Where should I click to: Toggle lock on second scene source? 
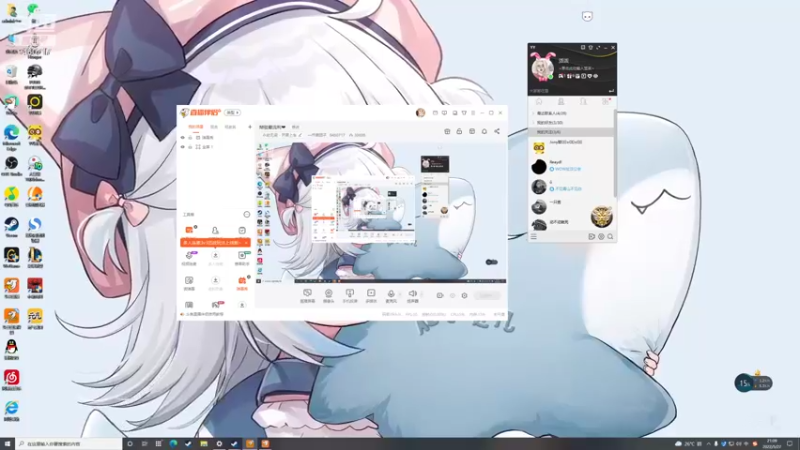click(x=190, y=147)
